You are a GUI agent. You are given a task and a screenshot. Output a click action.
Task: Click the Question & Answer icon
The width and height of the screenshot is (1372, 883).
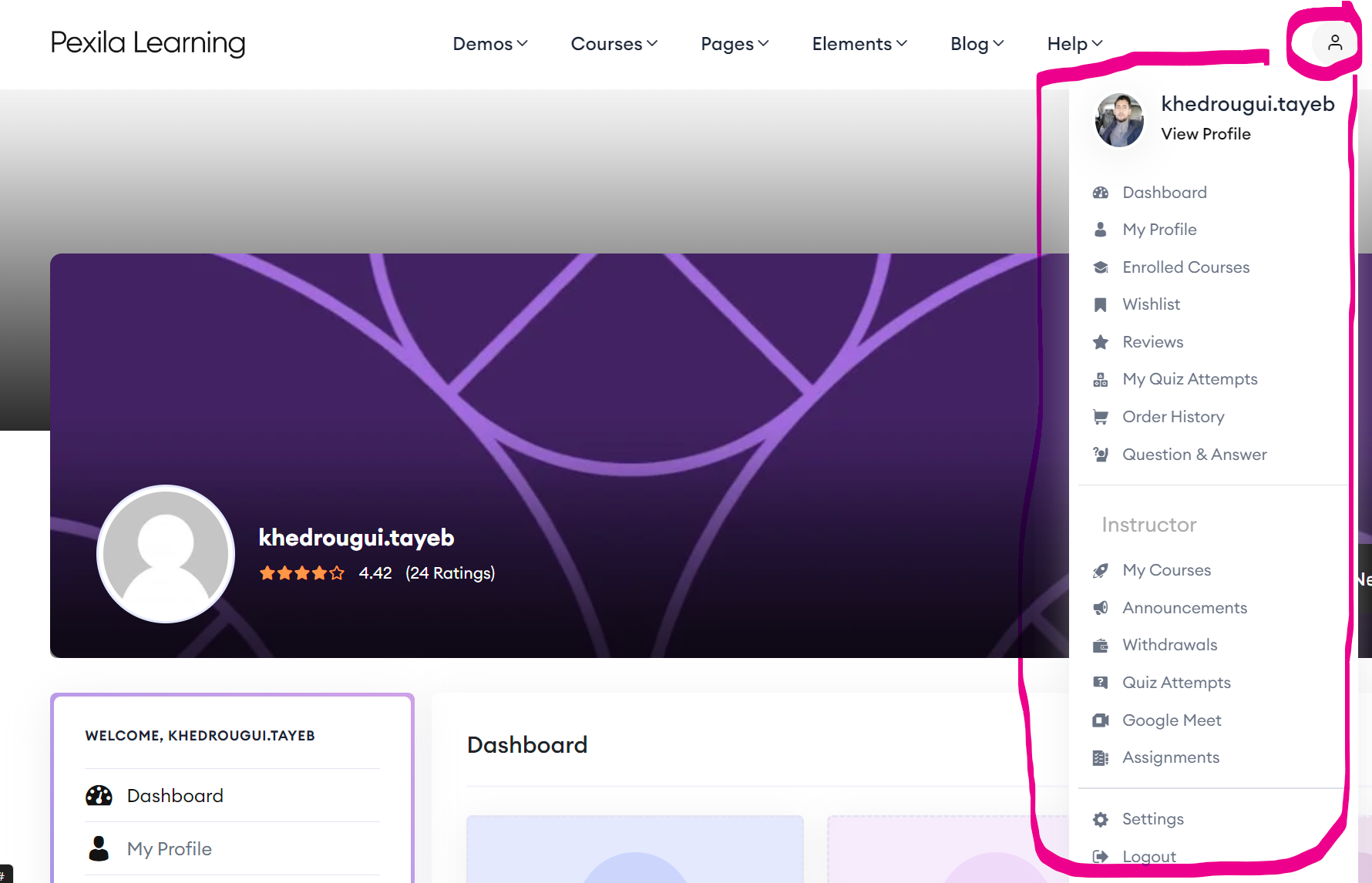[x=1101, y=455]
